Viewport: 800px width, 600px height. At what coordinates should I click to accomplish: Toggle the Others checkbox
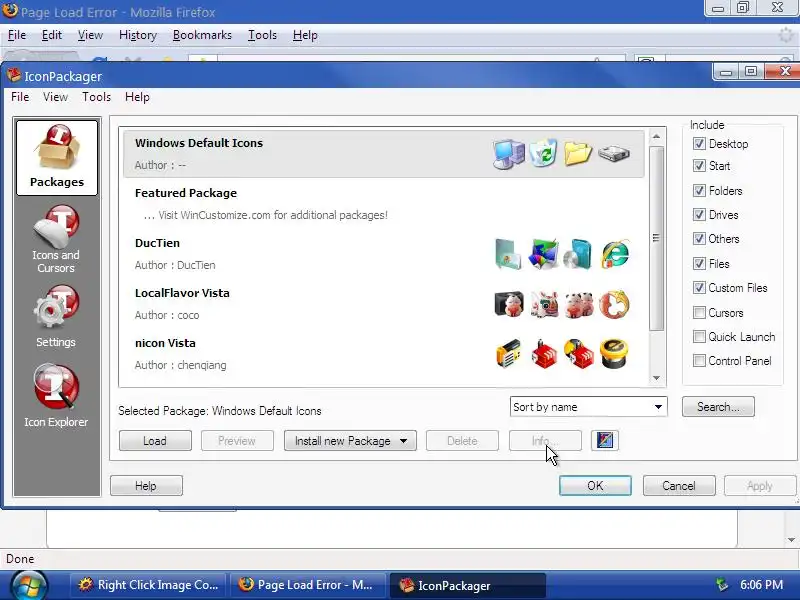click(699, 239)
